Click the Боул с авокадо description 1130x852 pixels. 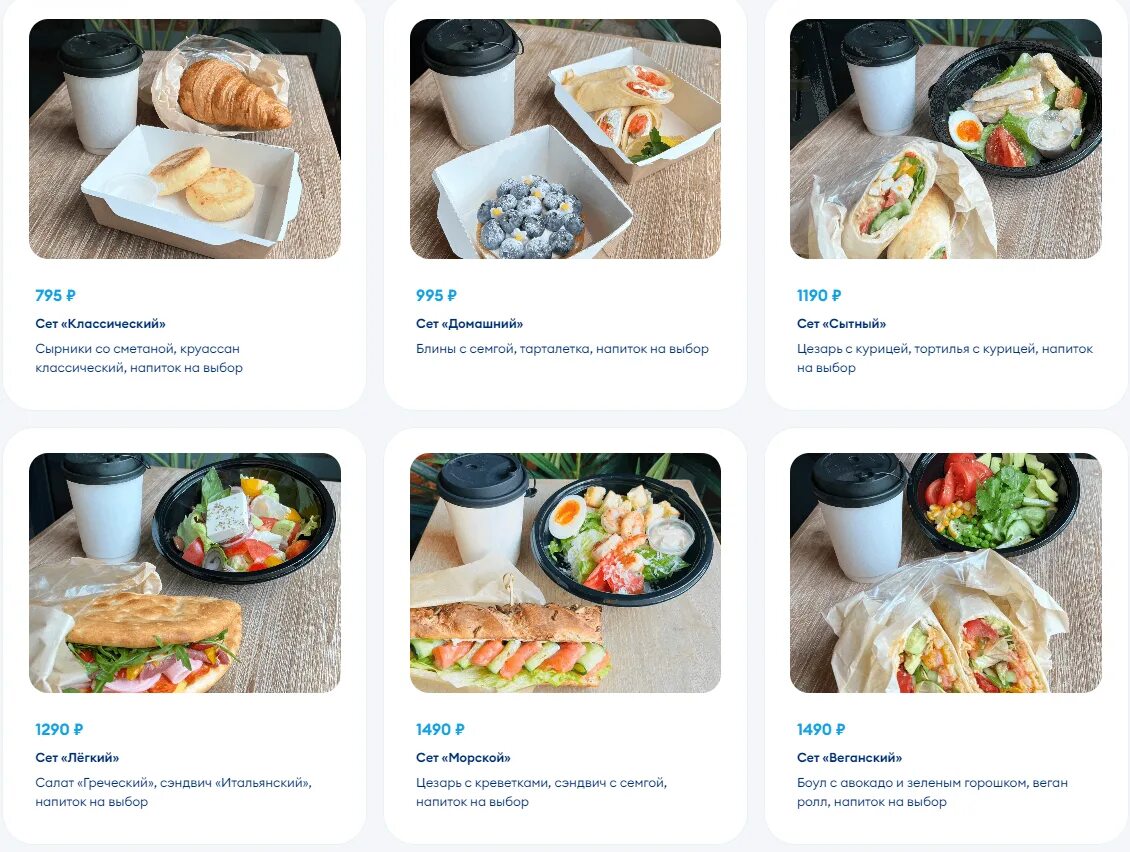tap(933, 792)
